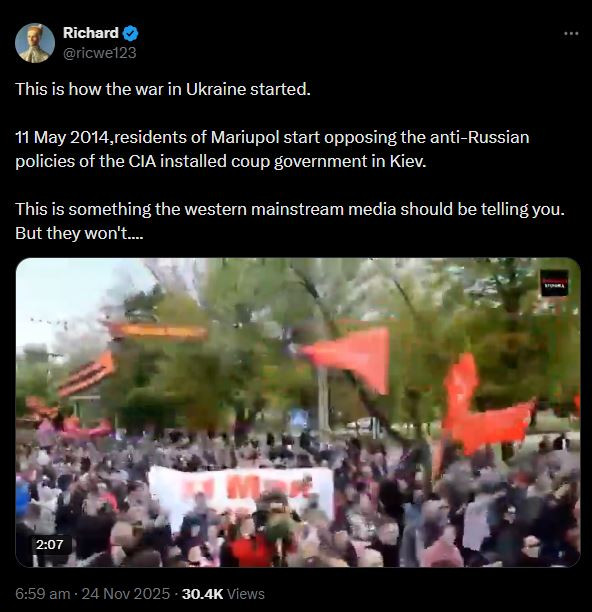Screen dimensions: 592x612
Task: View the 30.4K view count analytics
Action: (202, 594)
